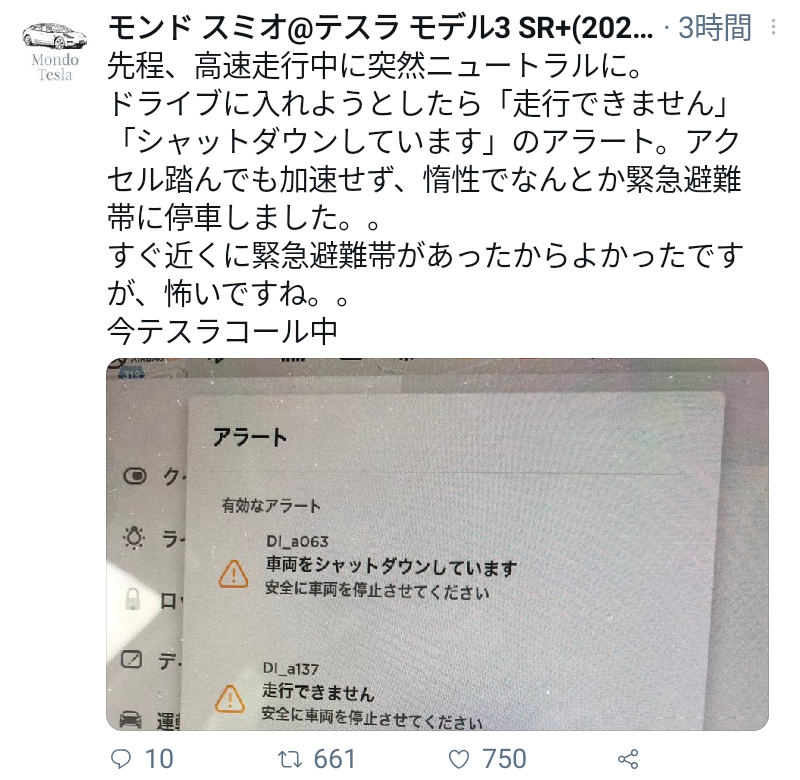Click the 750 likes count

pyautogui.click(x=505, y=759)
